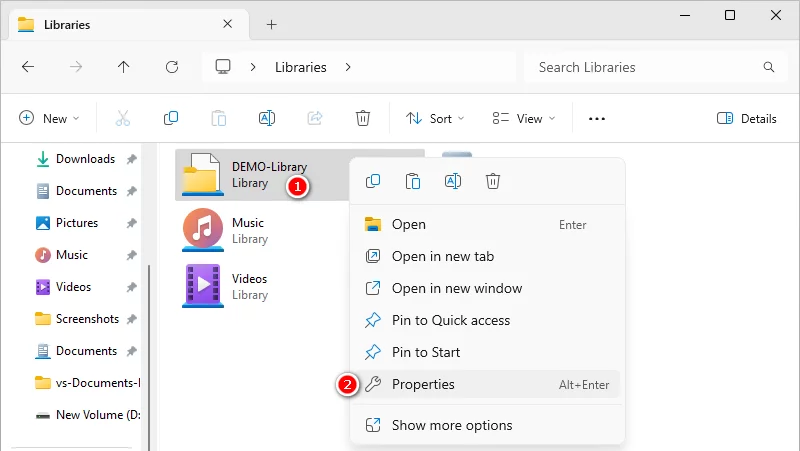Open Downloads in navigation pane
This screenshot has height=451, width=800.
pos(85,159)
